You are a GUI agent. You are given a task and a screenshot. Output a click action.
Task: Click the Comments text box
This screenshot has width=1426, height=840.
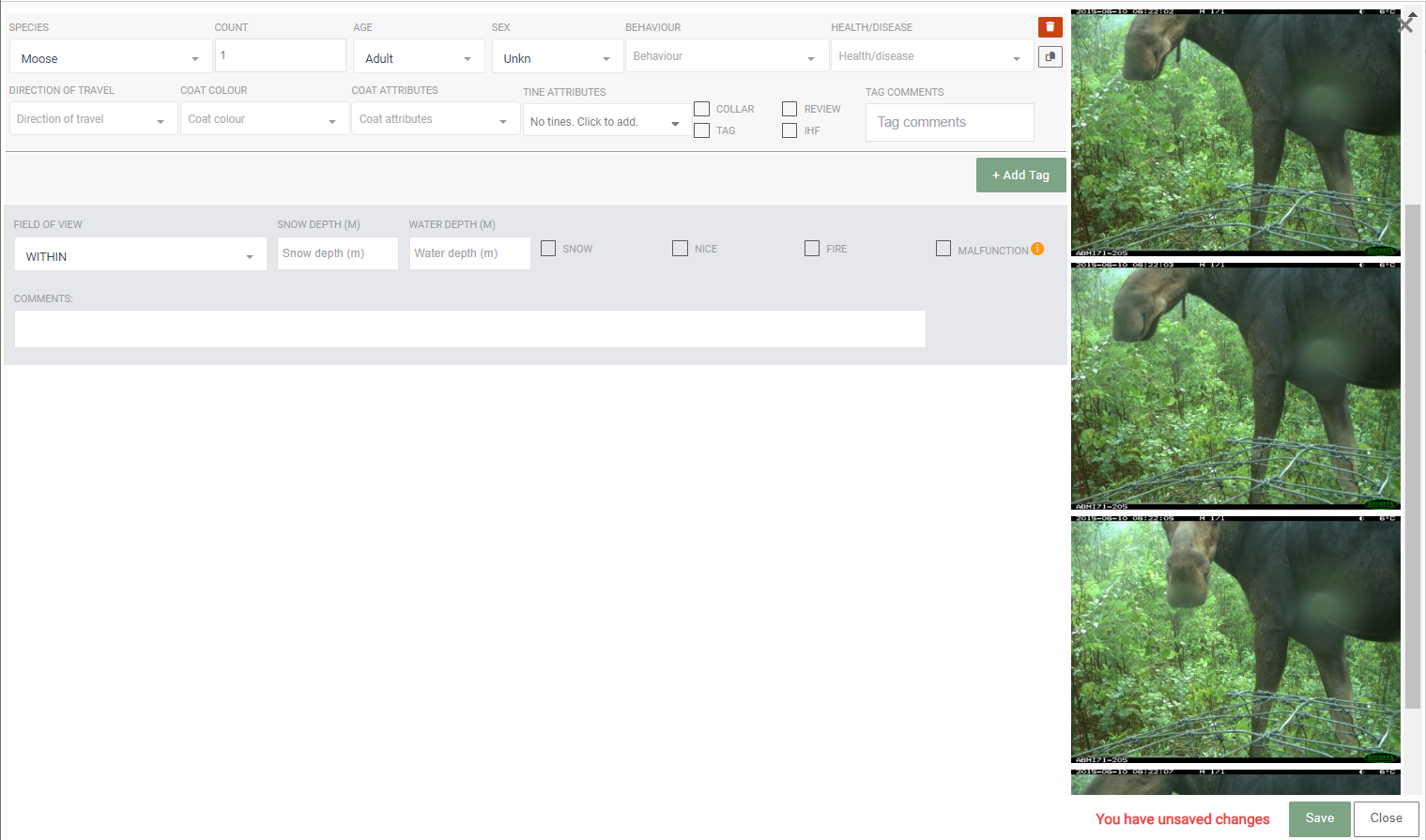click(x=469, y=328)
